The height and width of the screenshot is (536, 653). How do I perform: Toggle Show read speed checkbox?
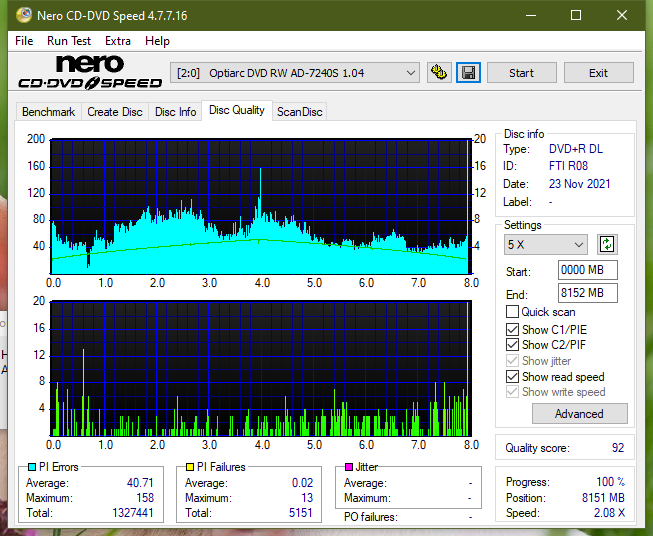[512, 376]
